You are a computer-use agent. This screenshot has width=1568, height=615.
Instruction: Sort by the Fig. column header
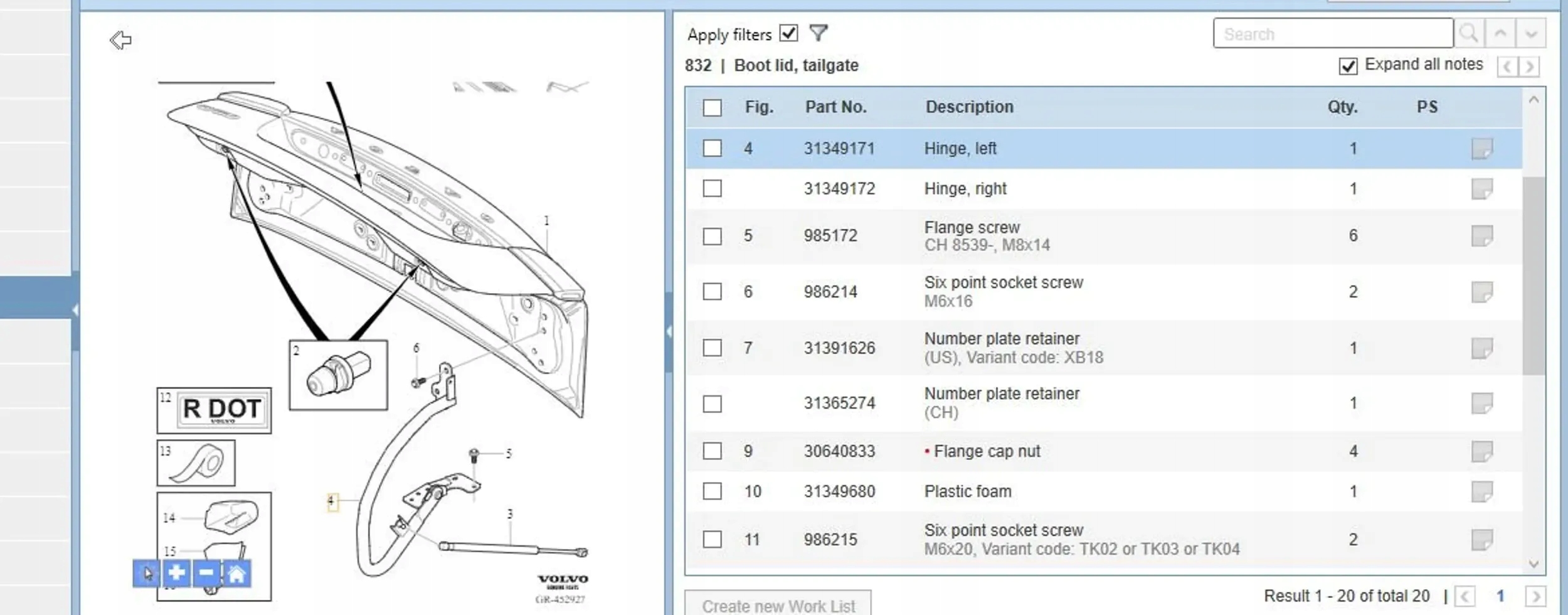pyautogui.click(x=759, y=107)
